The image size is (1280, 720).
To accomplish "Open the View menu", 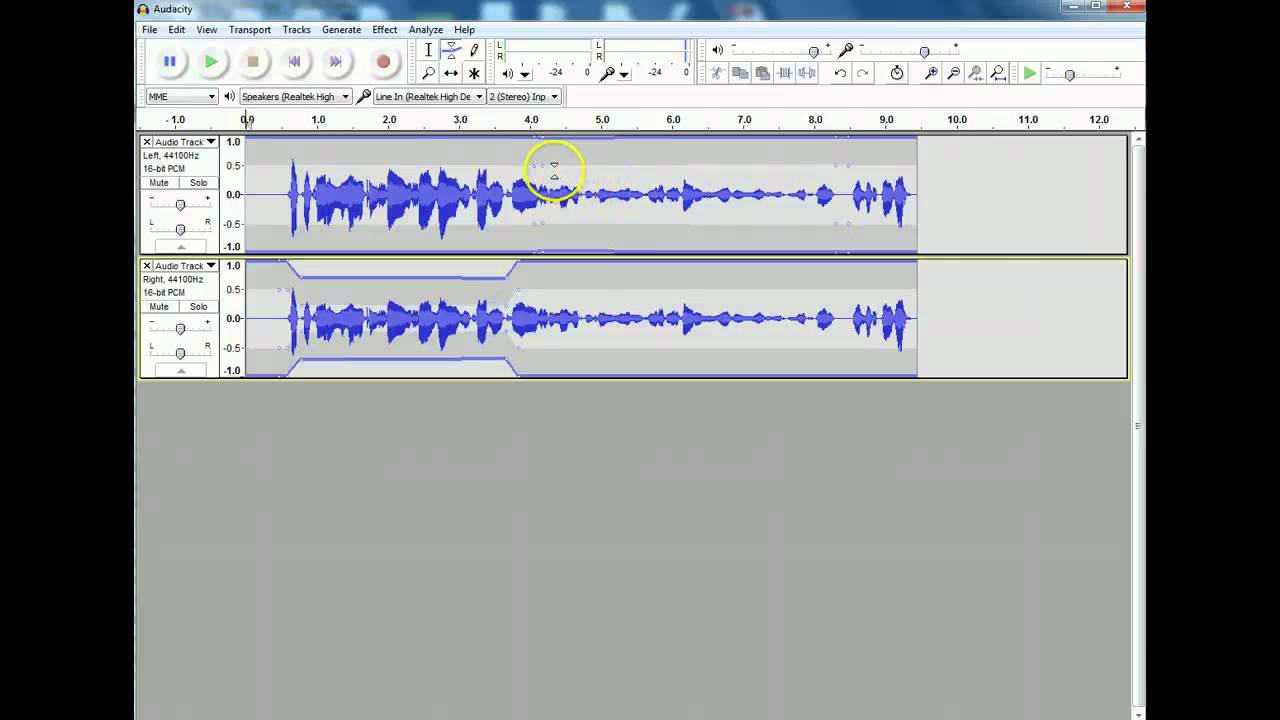I will click(207, 30).
